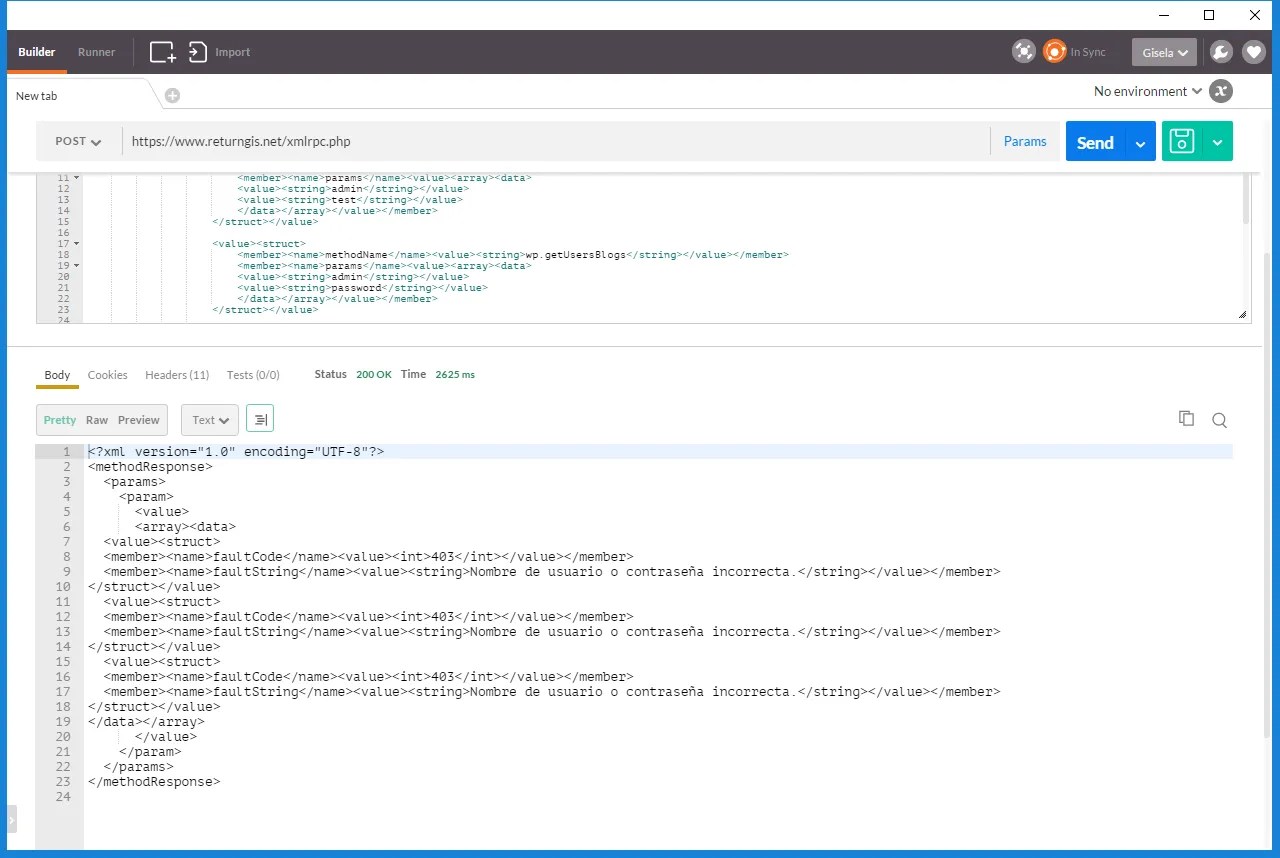Select the Preview view mode
This screenshot has width=1280, height=858.
(x=139, y=420)
